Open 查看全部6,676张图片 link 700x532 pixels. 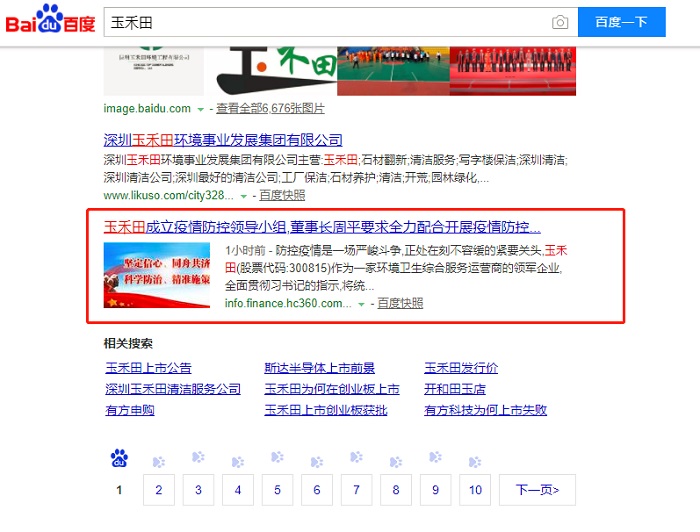click(x=271, y=108)
